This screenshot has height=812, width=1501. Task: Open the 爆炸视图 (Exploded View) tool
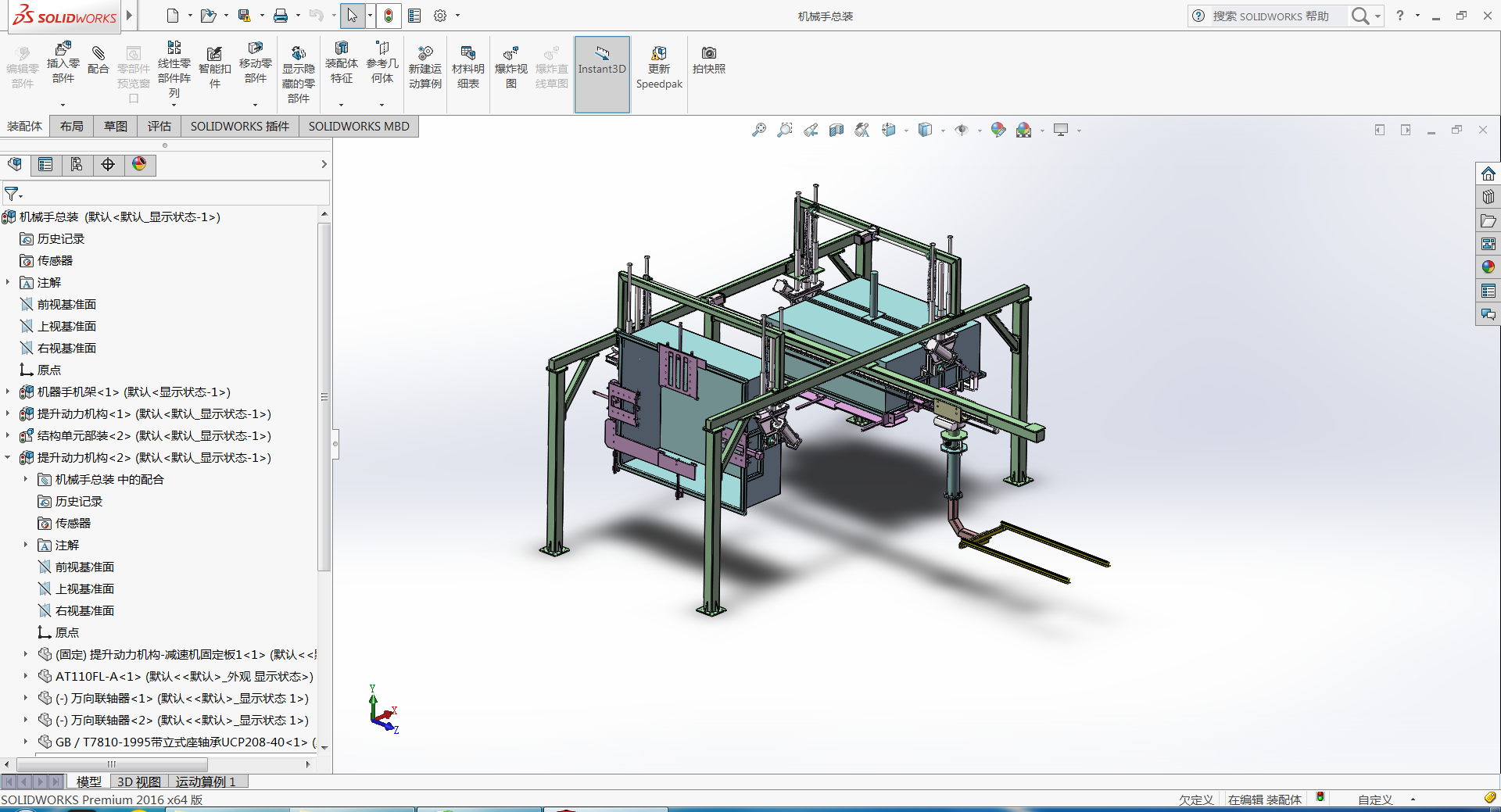(510, 53)
